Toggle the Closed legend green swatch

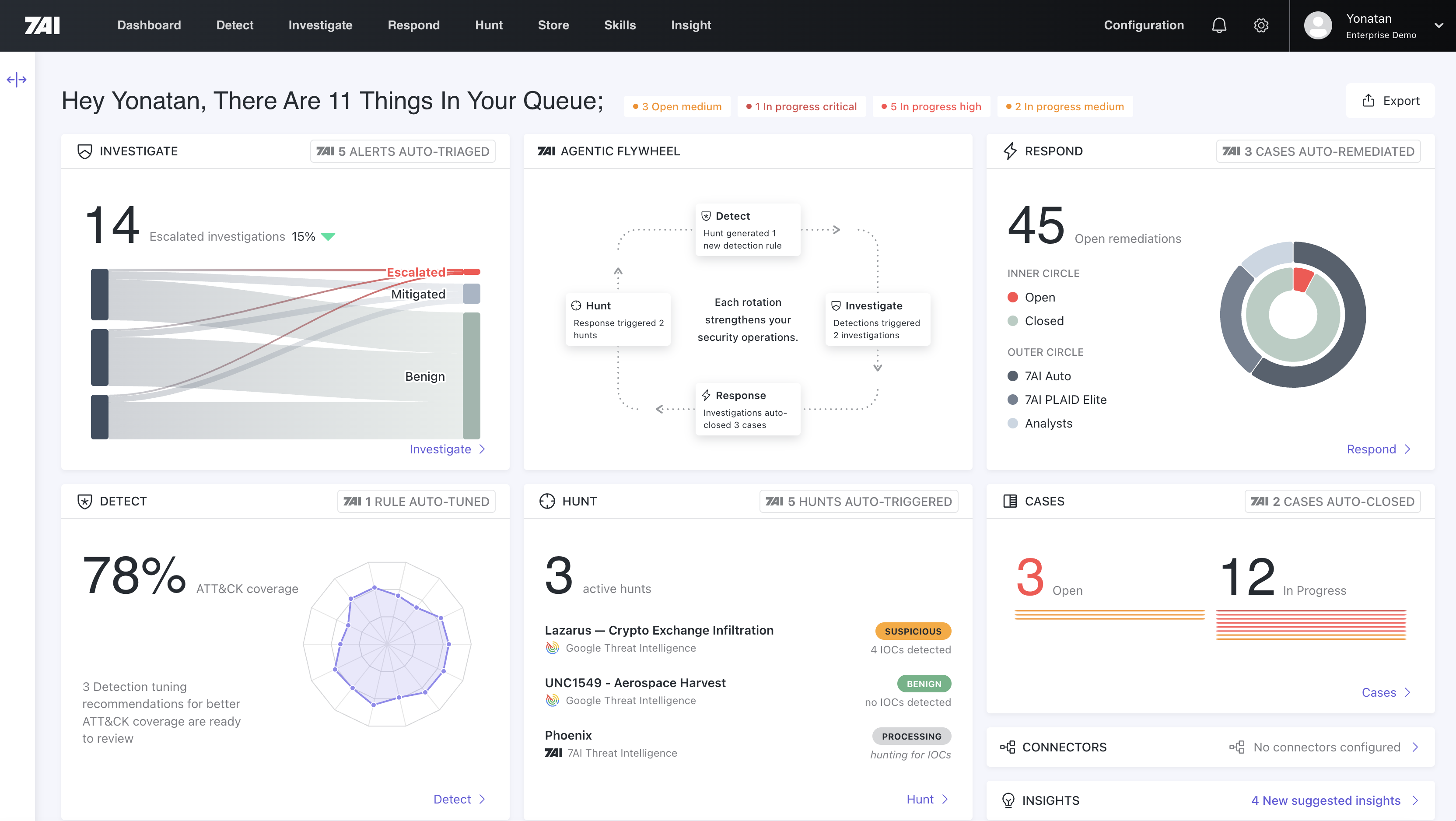pyautogui.click(x=1012, y=321)
